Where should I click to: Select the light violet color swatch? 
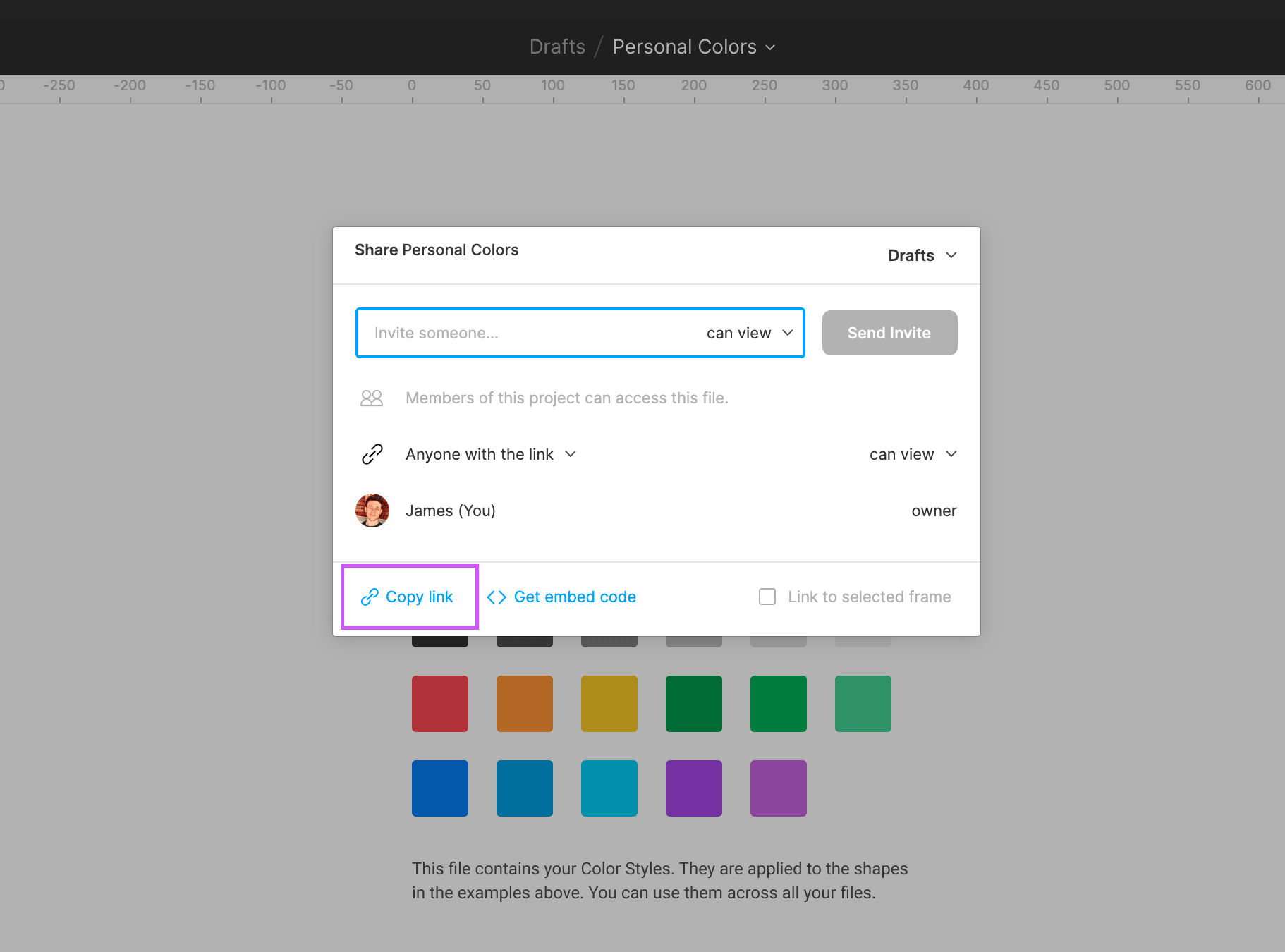click(x=779, y=788)
